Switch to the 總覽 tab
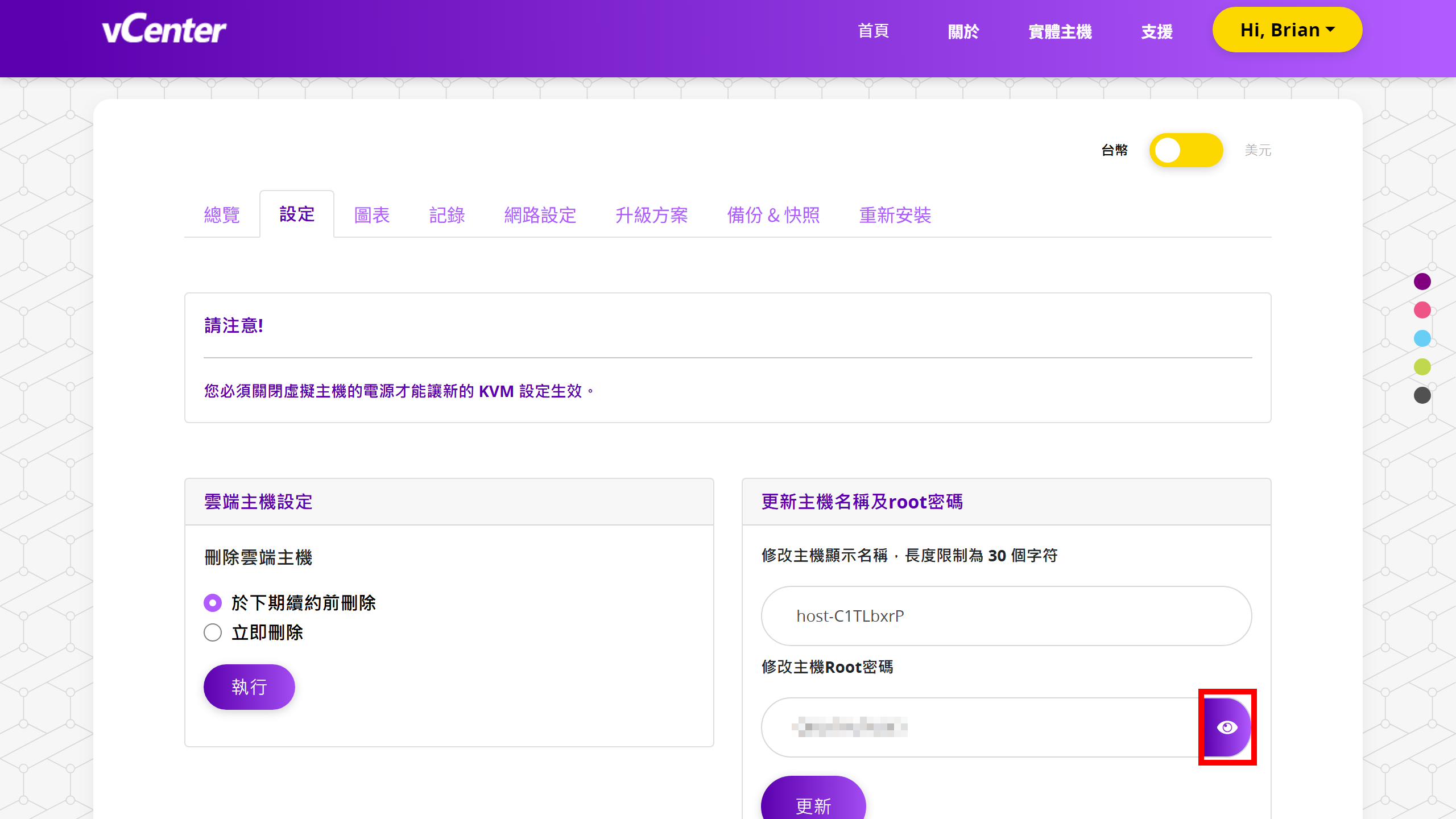The width and height of the screenshot is (1456, 819). [x=222, y=215]
